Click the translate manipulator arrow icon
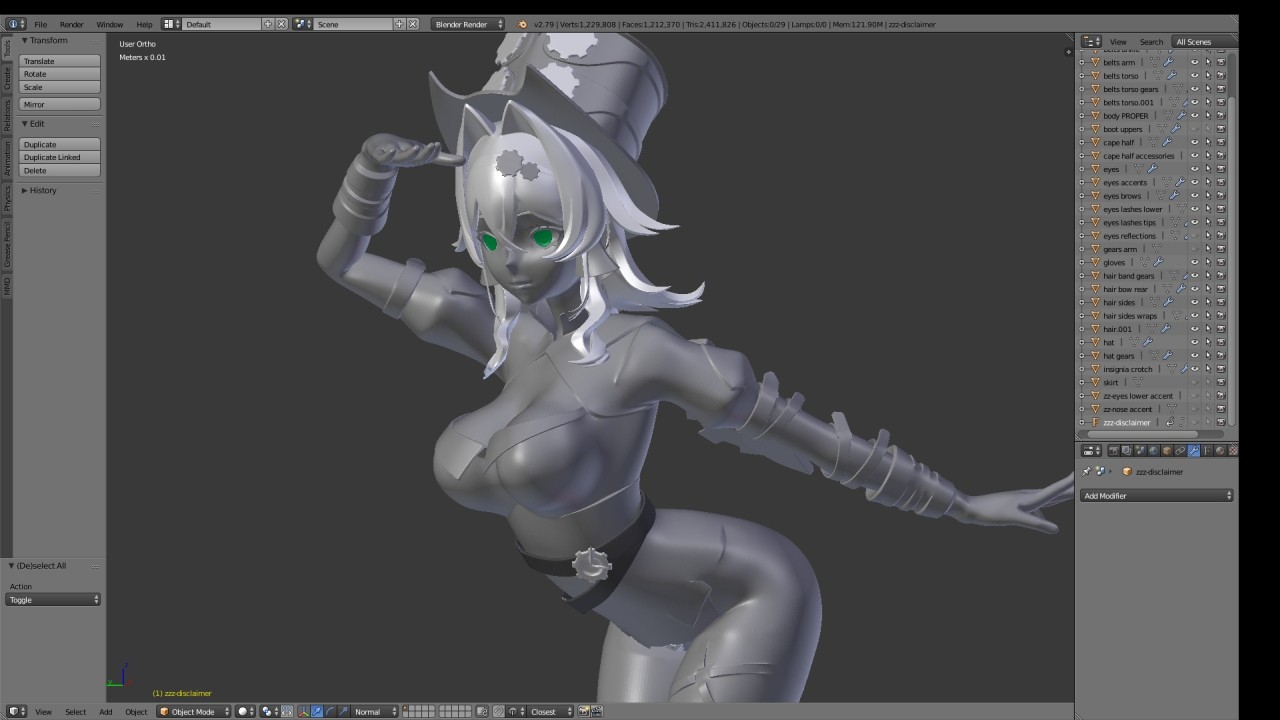1280x720 pixels. point(317,712)
